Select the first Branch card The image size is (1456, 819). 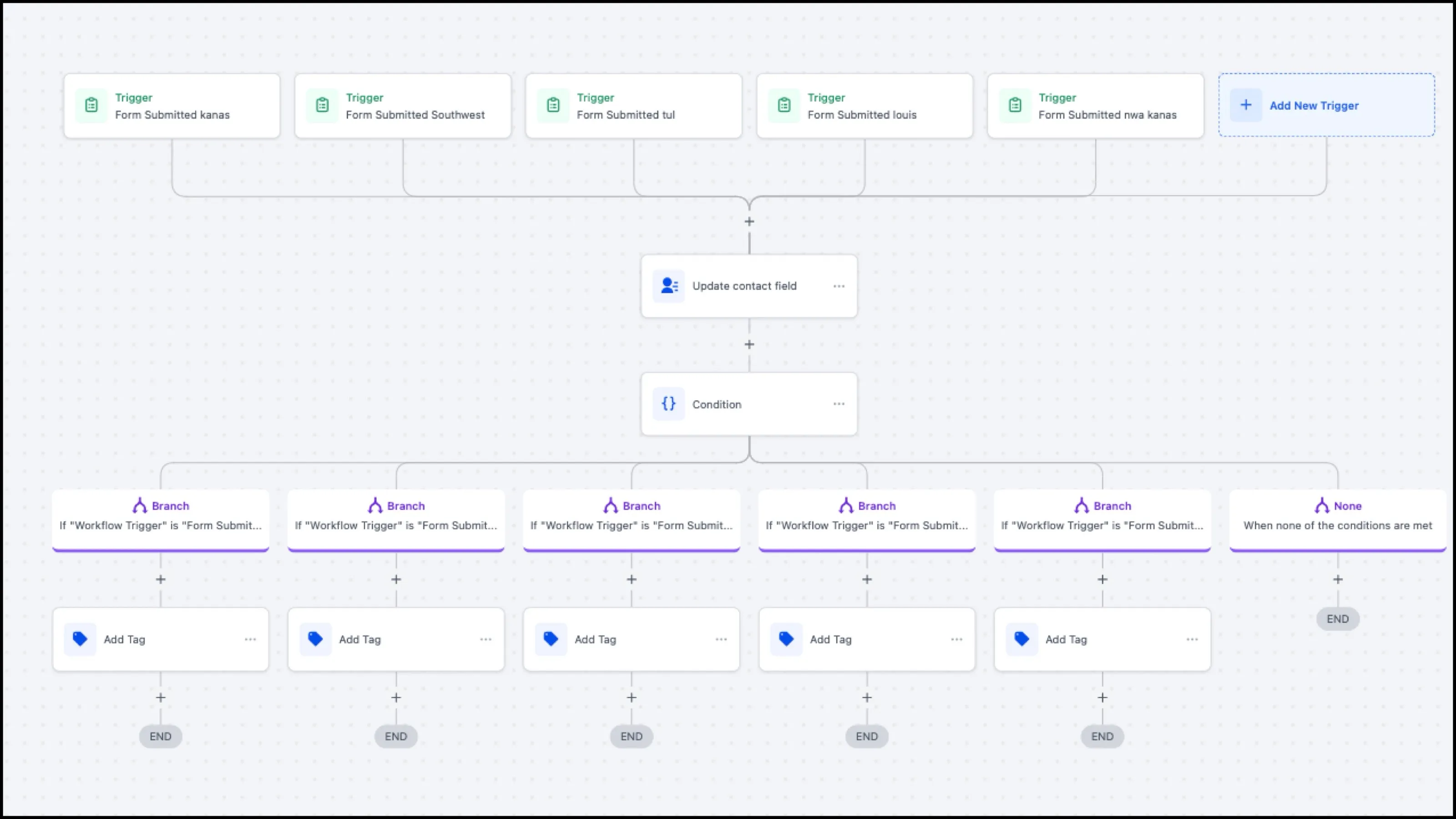(x=161, y=520)
